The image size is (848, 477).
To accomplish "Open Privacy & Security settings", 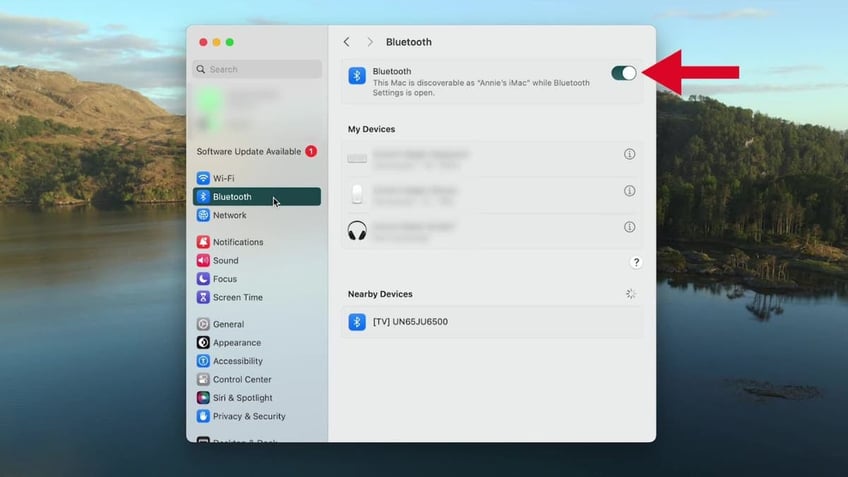I will tap(257, 416).
